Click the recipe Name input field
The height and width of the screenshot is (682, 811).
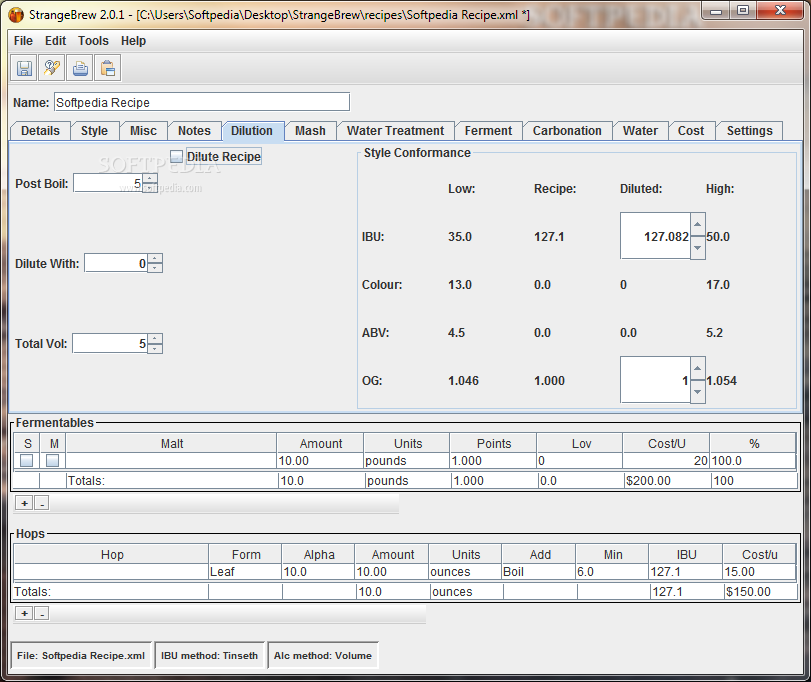pyautogui.click(x=202, y=102)
